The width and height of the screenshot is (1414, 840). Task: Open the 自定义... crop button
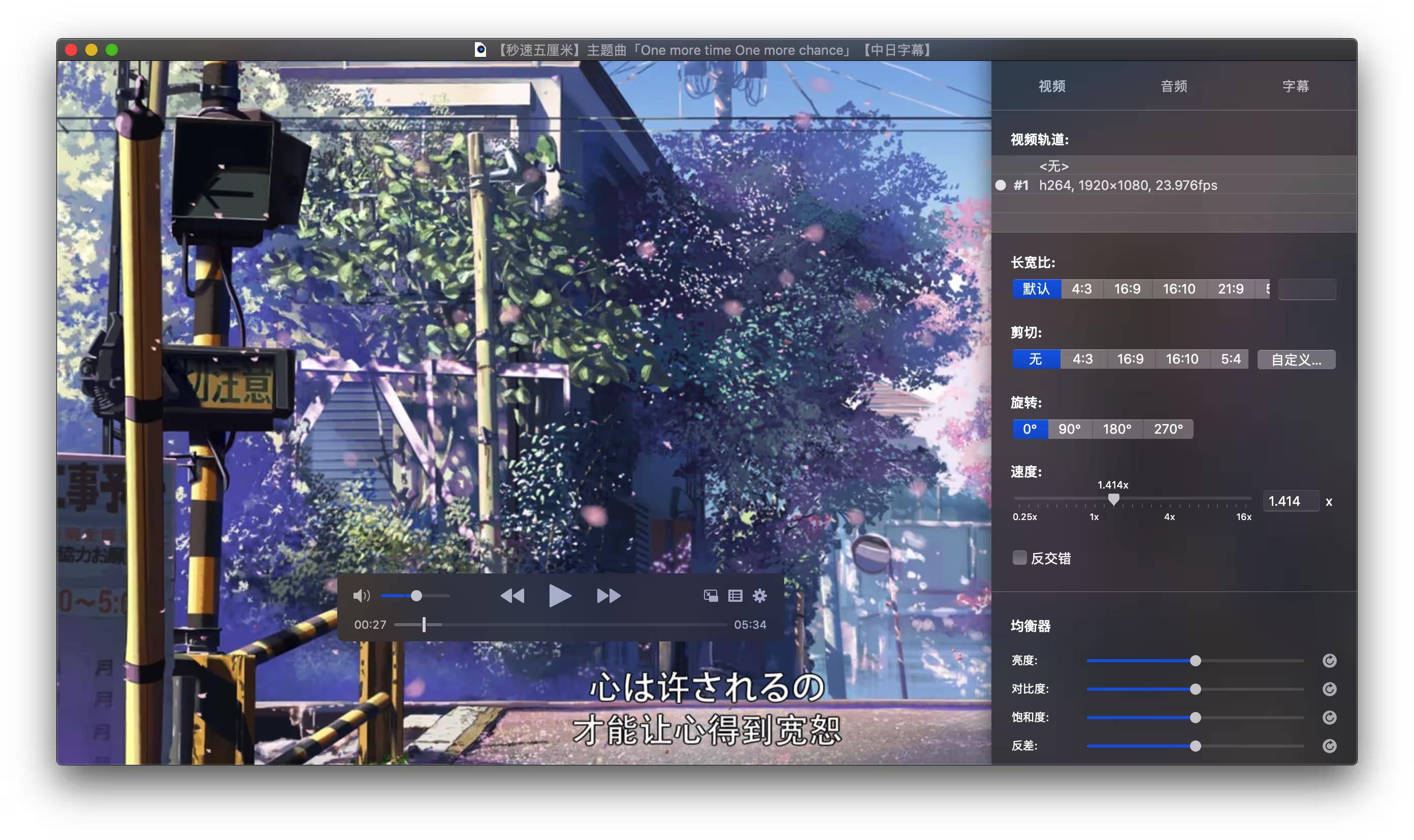point(1296,360)
